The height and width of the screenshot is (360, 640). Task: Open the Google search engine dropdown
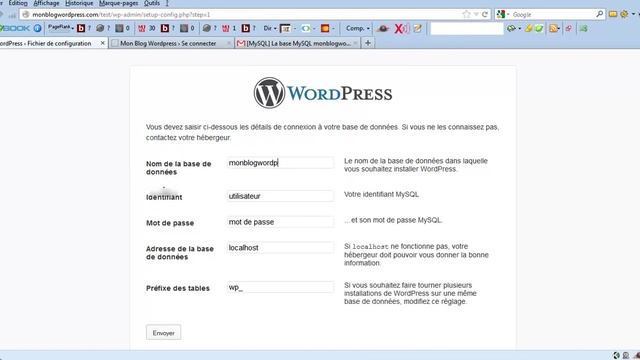coord(508,14)
